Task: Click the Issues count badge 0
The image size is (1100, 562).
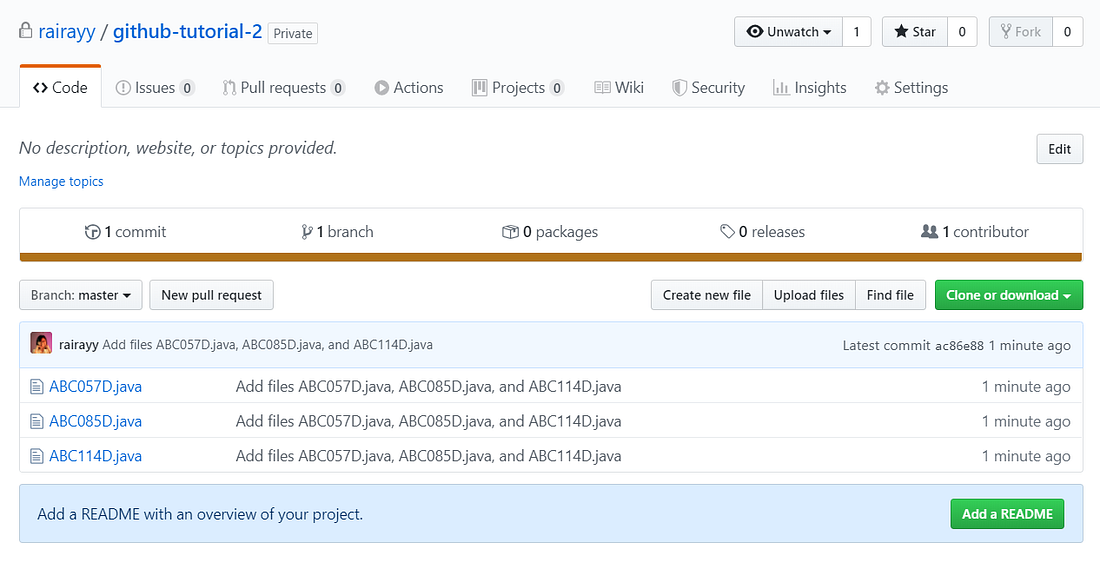Action: point(187,88)
